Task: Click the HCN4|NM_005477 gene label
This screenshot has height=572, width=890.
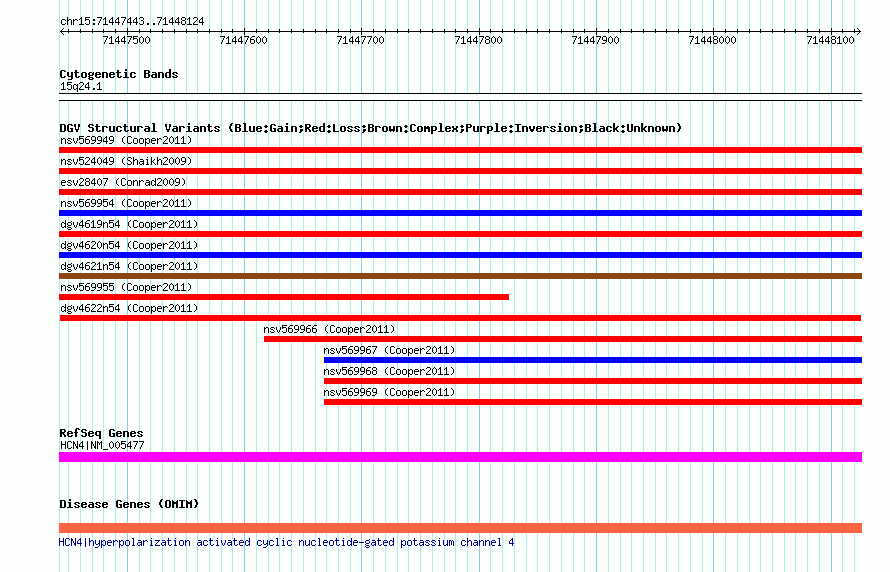Action: (102, 445)
